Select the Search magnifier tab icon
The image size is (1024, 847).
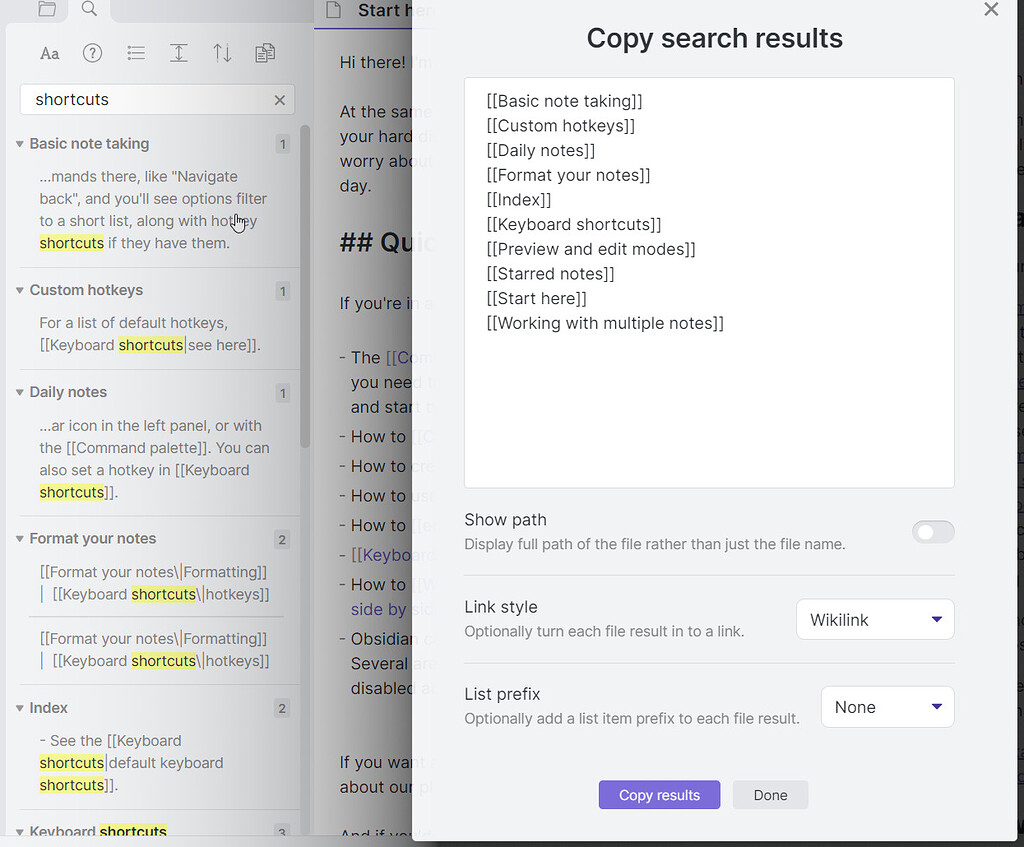tap(88, 10)
